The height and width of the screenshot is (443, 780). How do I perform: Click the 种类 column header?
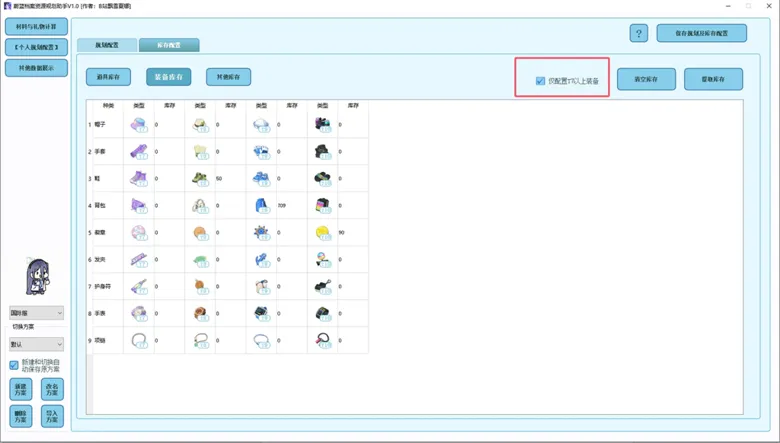tap(108, 105)
